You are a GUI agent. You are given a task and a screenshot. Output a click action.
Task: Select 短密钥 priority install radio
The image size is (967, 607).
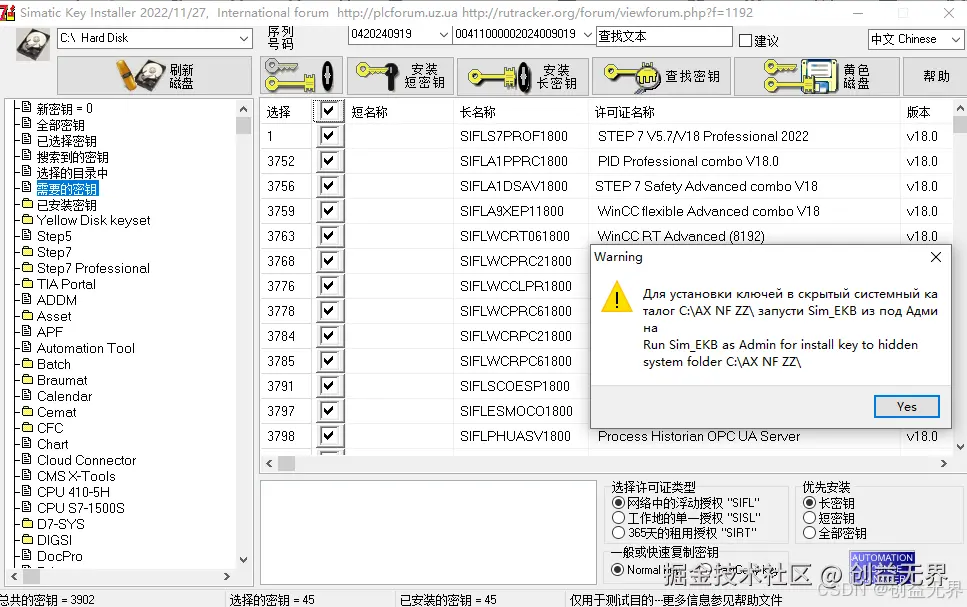(x=810, y=518)
